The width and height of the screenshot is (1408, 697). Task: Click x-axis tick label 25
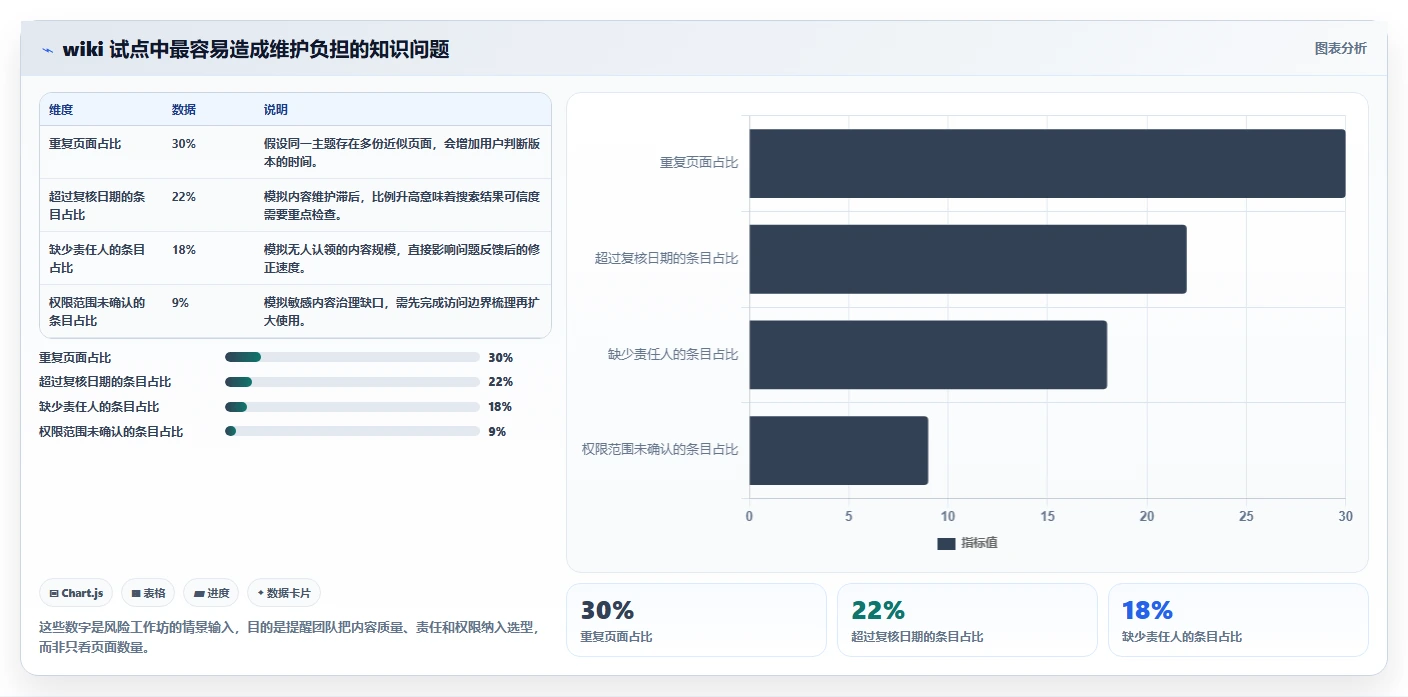coord(1246,516)
